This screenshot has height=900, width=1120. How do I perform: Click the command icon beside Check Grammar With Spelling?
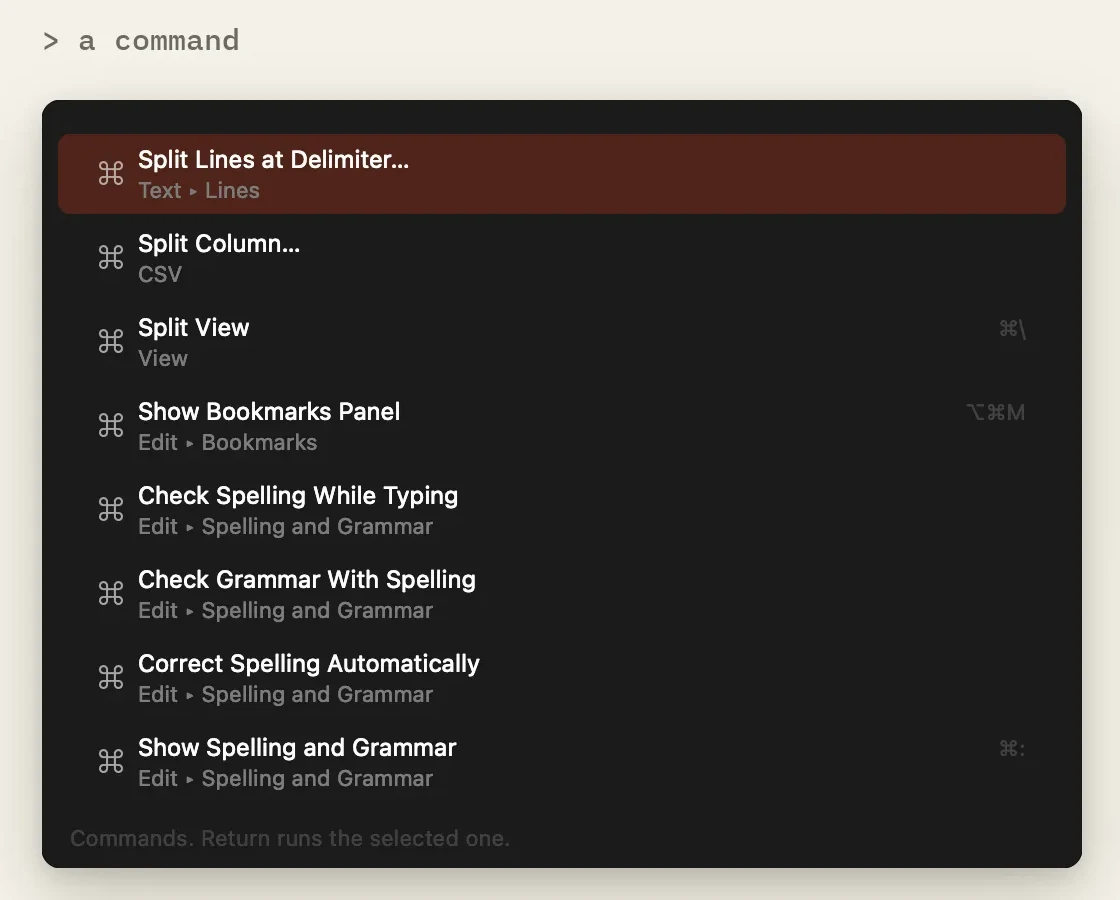[x=111, y=594]
